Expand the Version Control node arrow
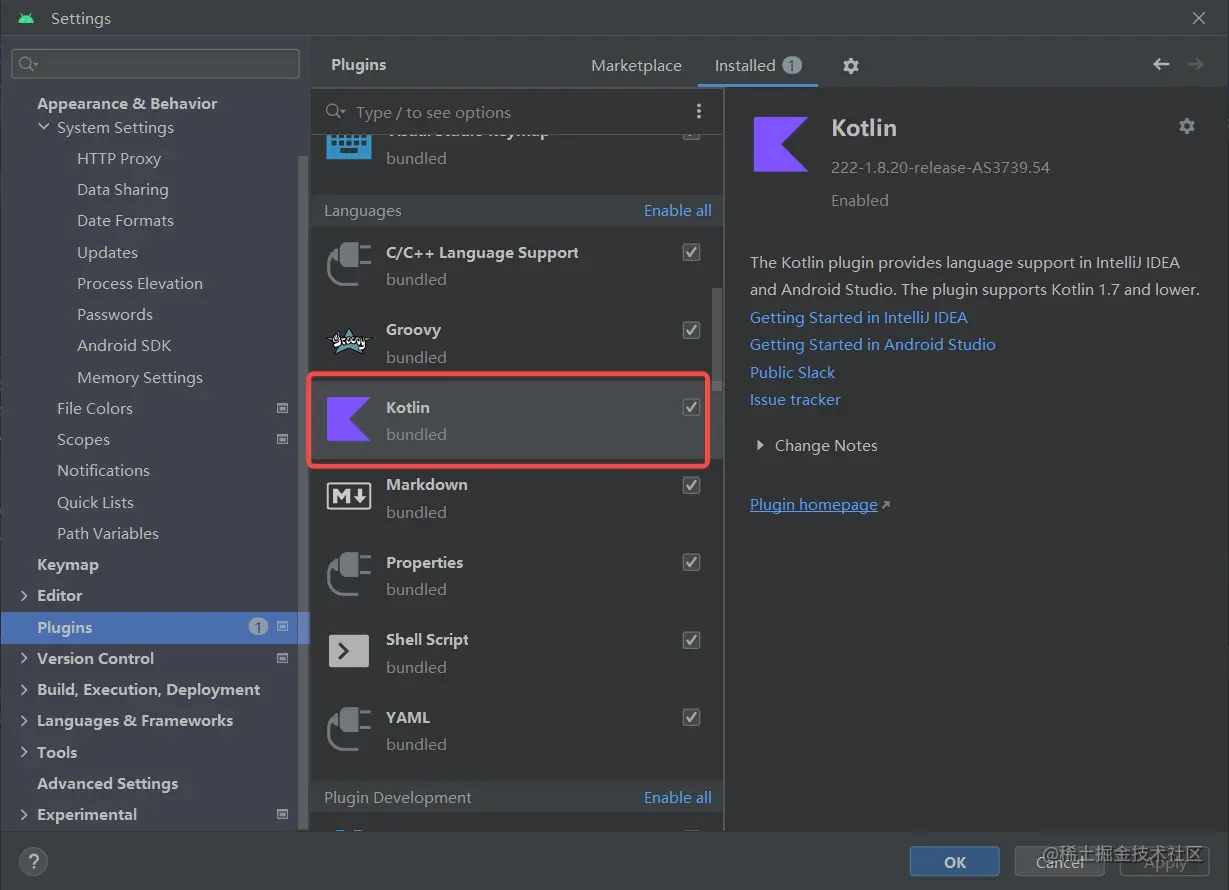This screenshot has width=1229, height=890. click(24, 658)
